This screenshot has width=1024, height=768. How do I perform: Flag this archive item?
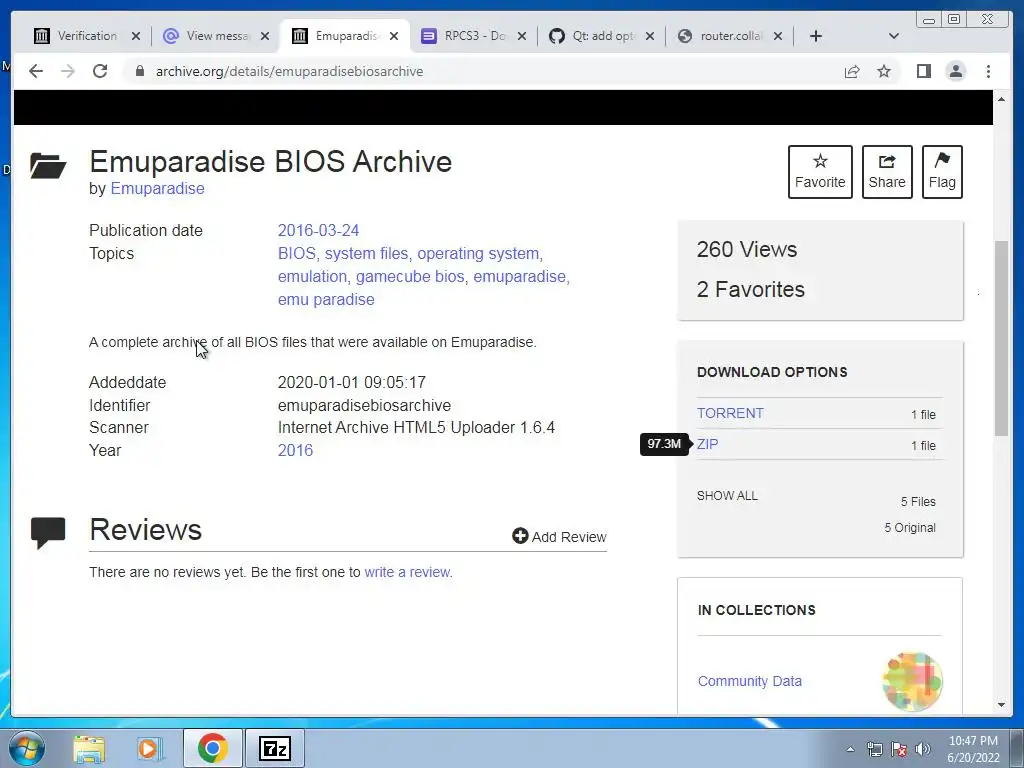click(942, 172)
